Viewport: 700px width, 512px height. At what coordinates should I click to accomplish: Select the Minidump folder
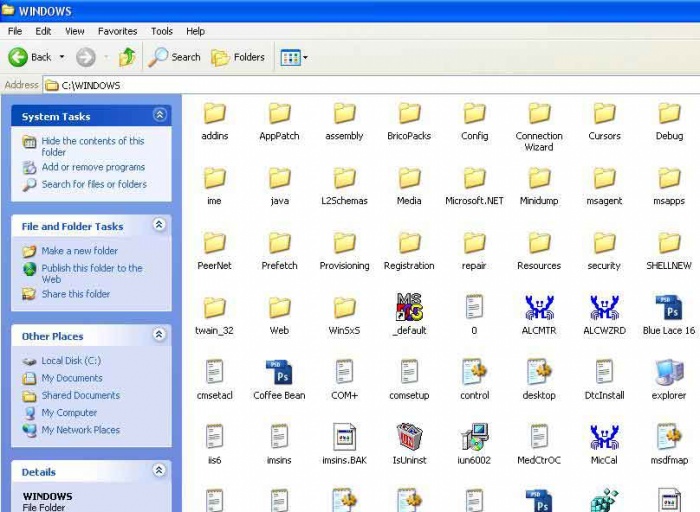pyautogui.click(x=539, y=186)
